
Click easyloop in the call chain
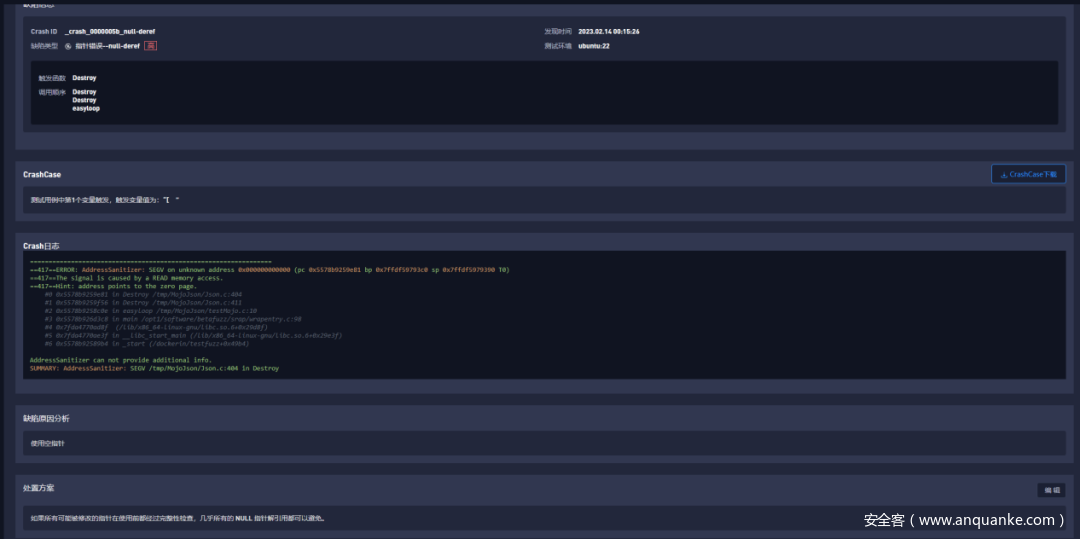(x=86, y=108)
